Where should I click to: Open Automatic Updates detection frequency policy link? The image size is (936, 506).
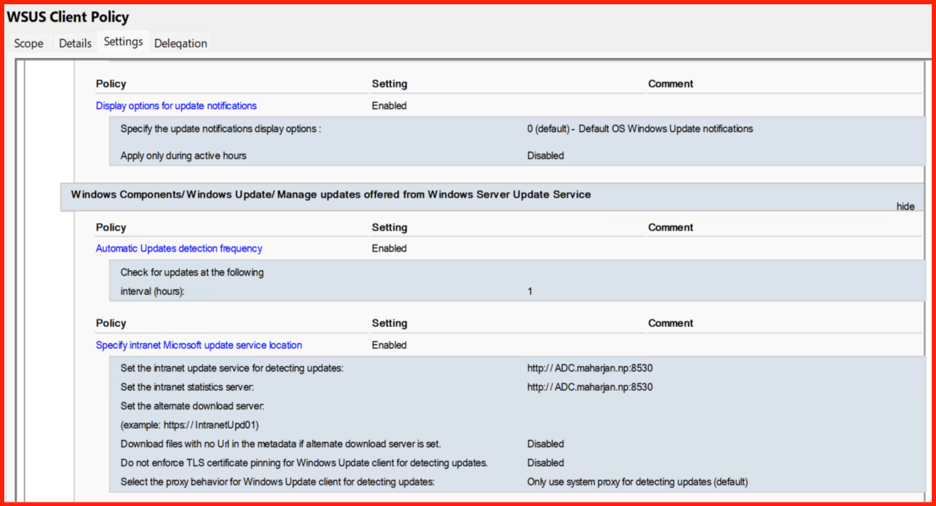(x=179, y=248)
